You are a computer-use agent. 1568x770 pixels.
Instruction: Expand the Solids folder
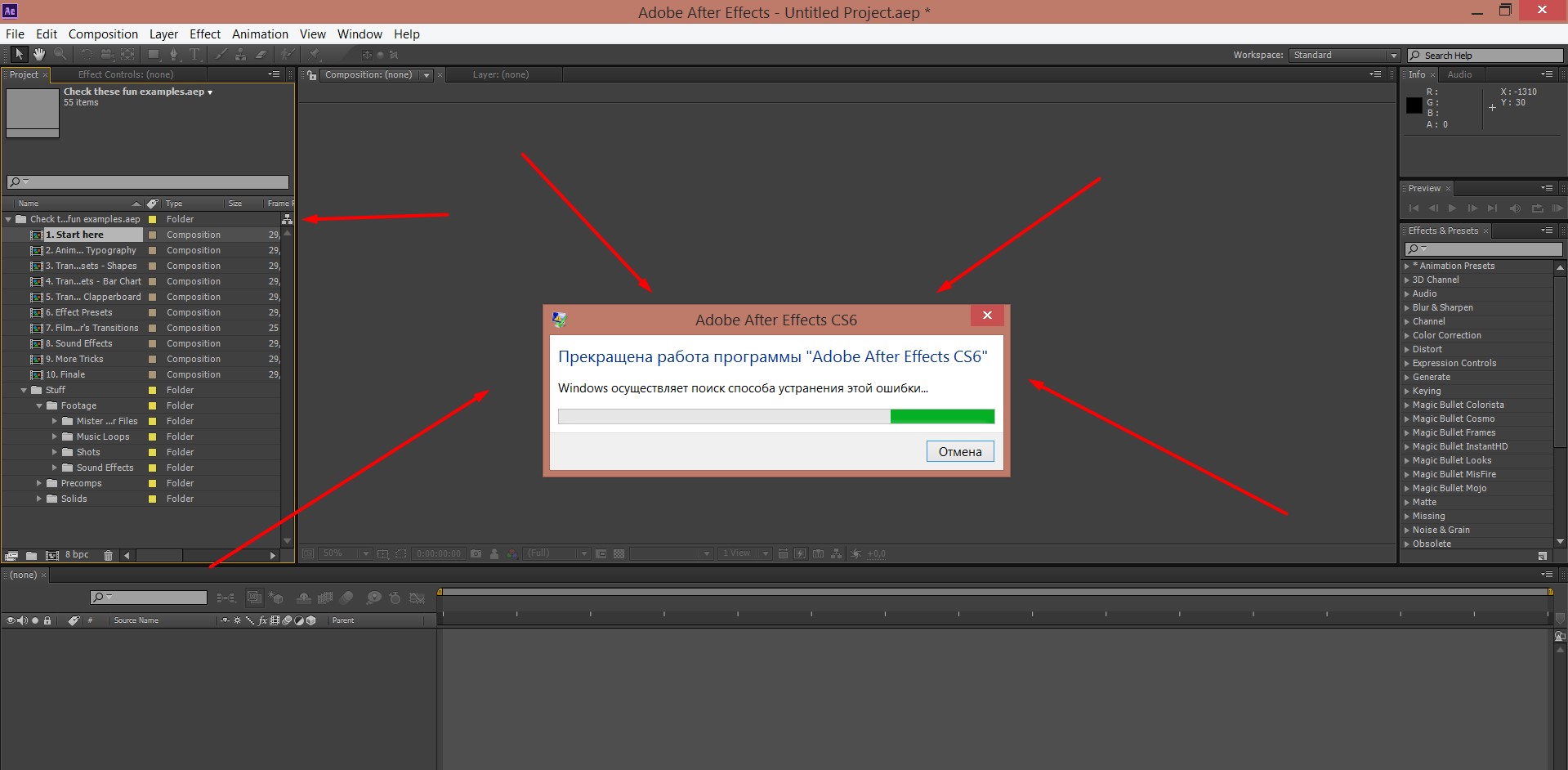(39, 499)
